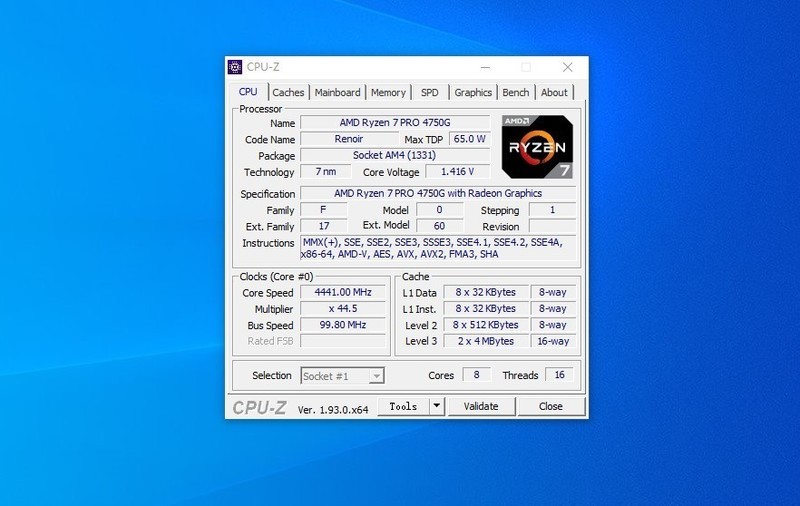The width and height of the screenshot is (800, 506).
Task: Click the Multiplier value x 44.5
Action: coord(343,309)
